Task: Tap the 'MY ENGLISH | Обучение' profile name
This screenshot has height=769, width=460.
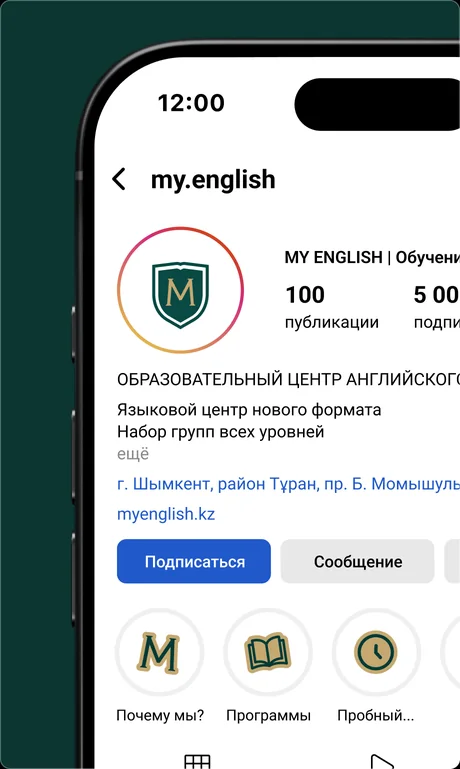Action: pos(372,257)
